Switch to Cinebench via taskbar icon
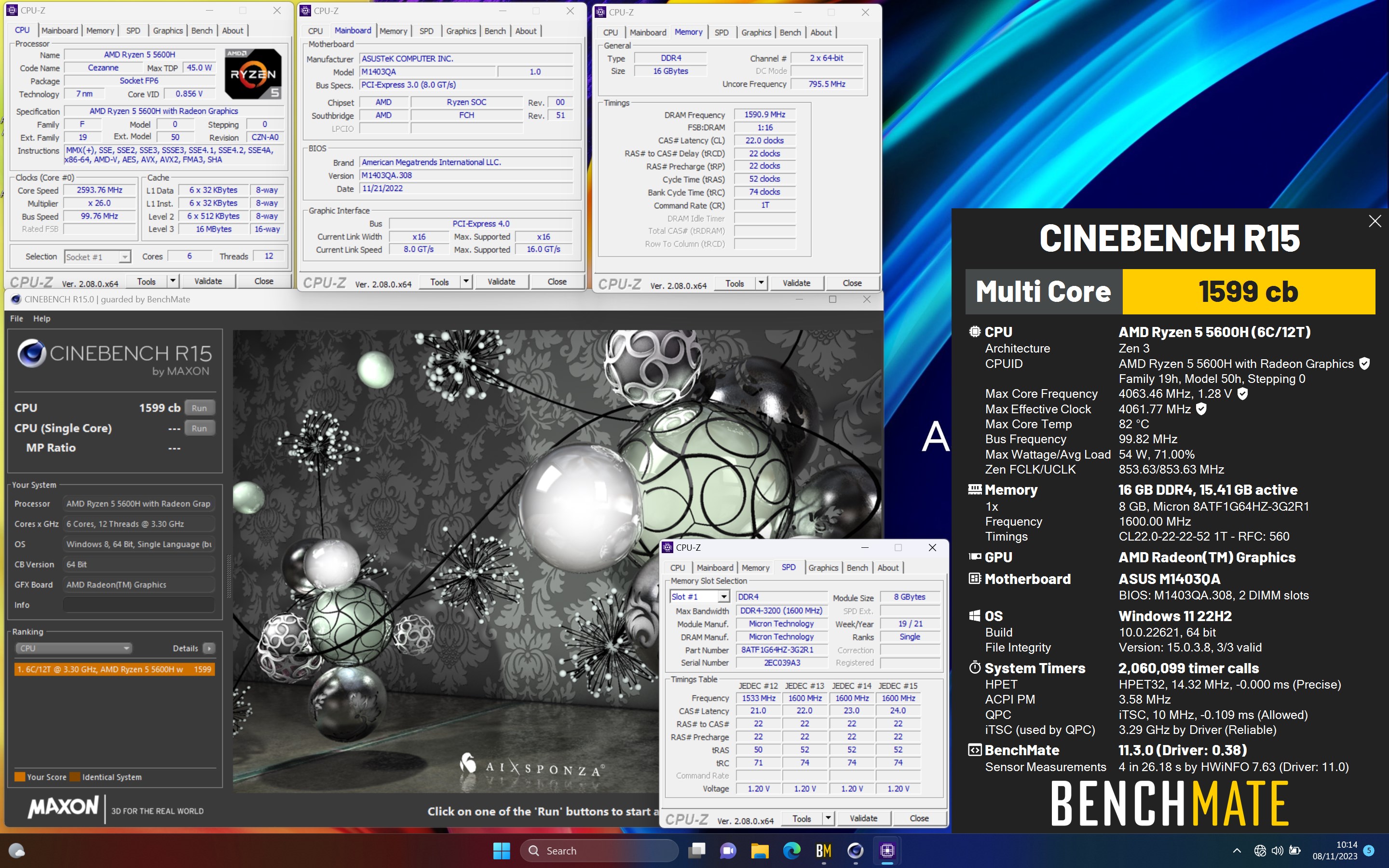The height and width of the screenshot is (868, 1389). (855, 850)
